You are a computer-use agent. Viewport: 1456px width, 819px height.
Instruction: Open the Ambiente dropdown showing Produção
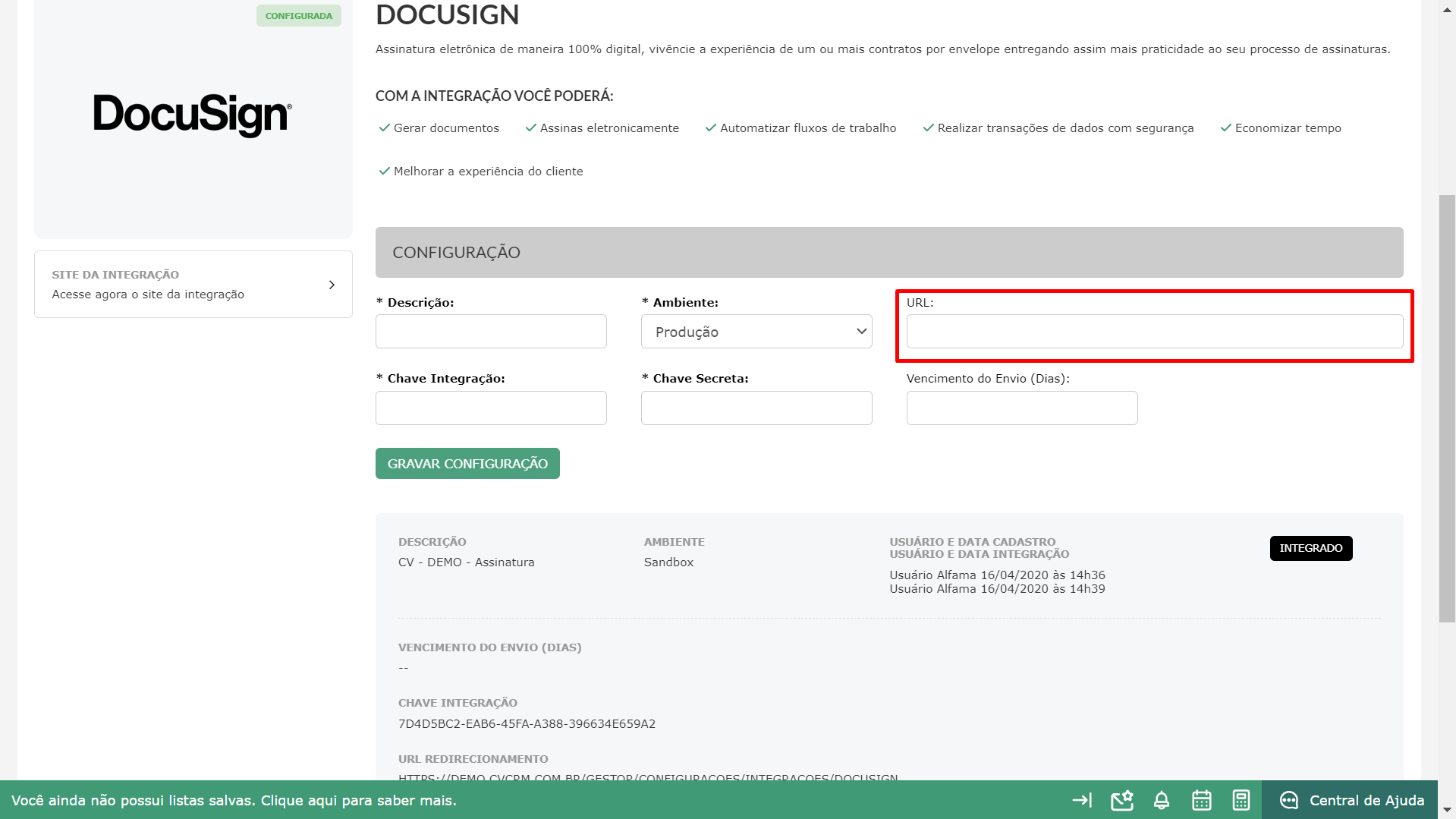point(756,332)
